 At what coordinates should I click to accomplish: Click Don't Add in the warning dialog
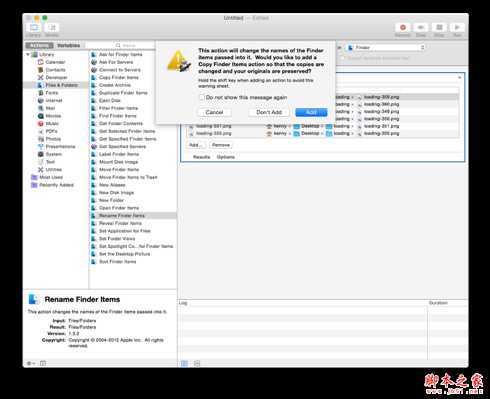[269, 112]
